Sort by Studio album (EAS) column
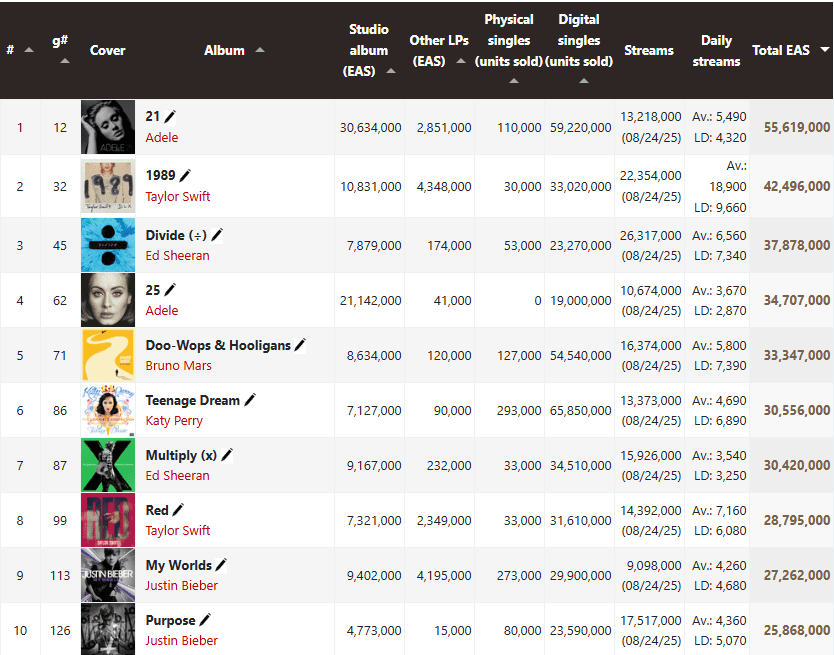Screen dimensions: 834x655 (369, 50)
